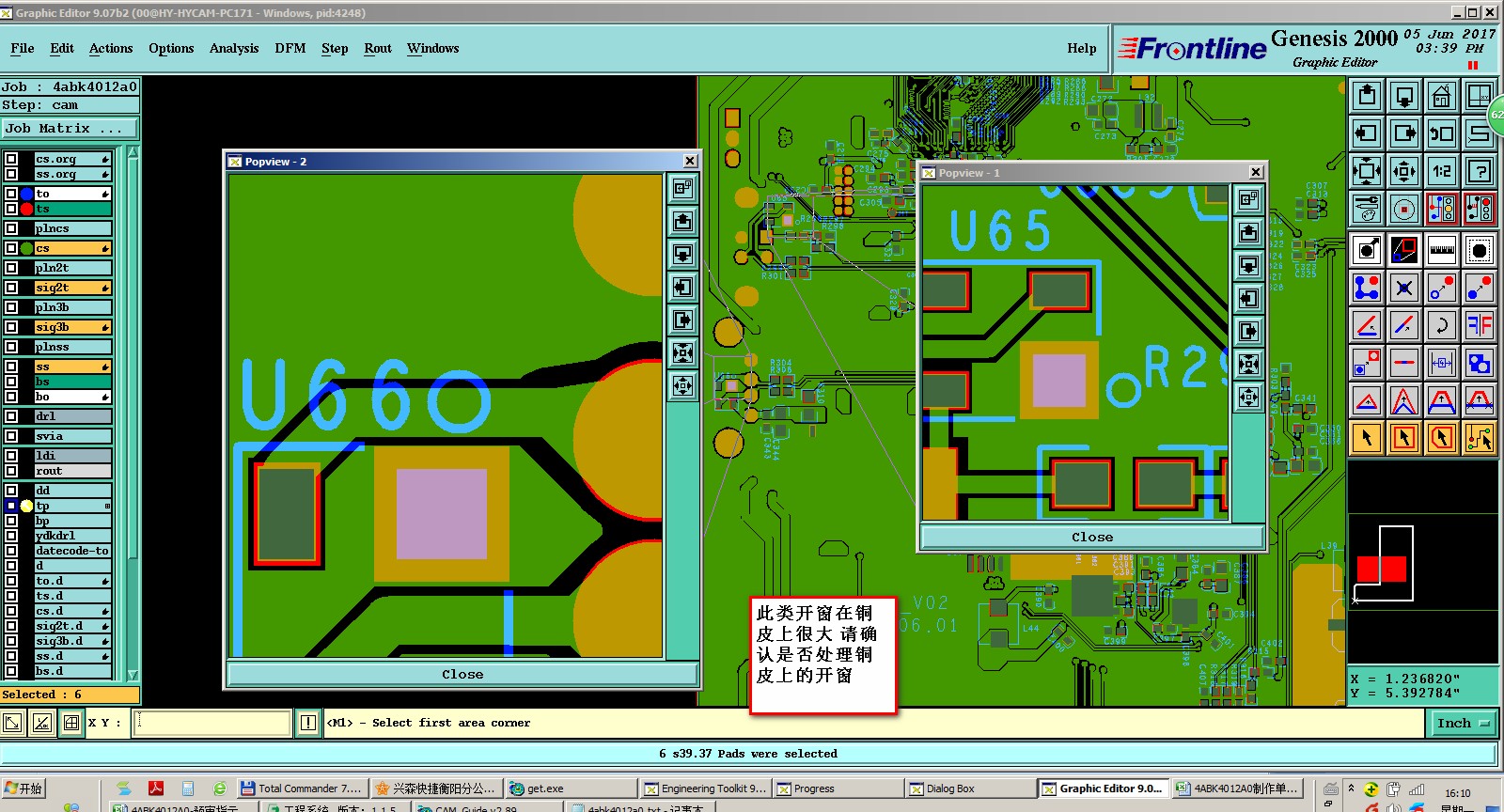The width and height of the screenshot is (1504, 812).
Task: Toggle checkbox for sig3b layer
Action: pyautogui.click(x=11, y=327)
